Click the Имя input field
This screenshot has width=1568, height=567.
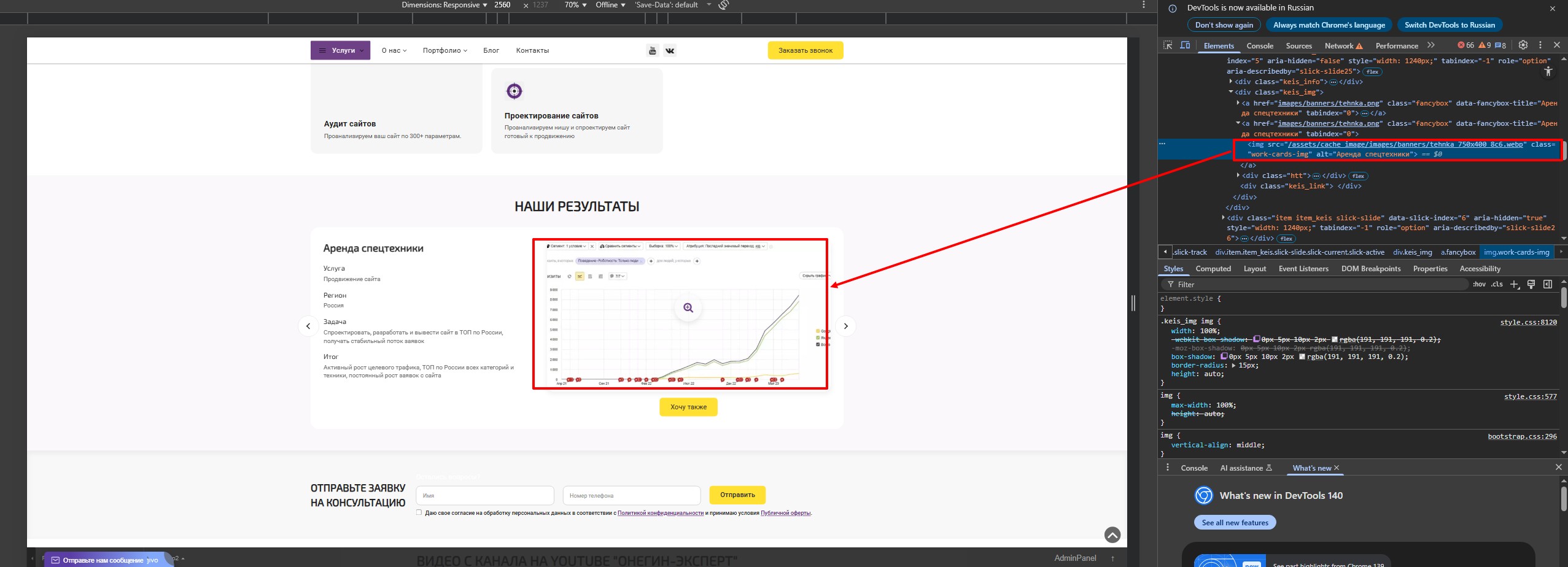click(x=485, y=495)
